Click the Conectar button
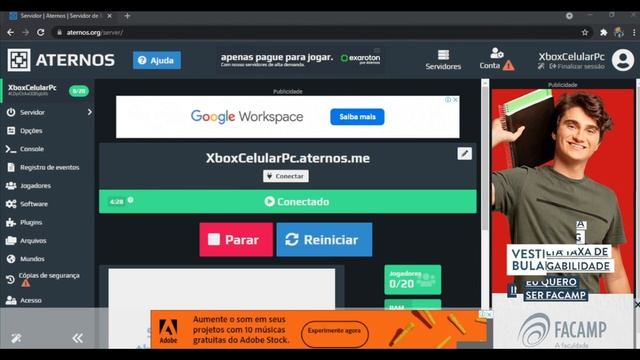 (x=286, y=176)
